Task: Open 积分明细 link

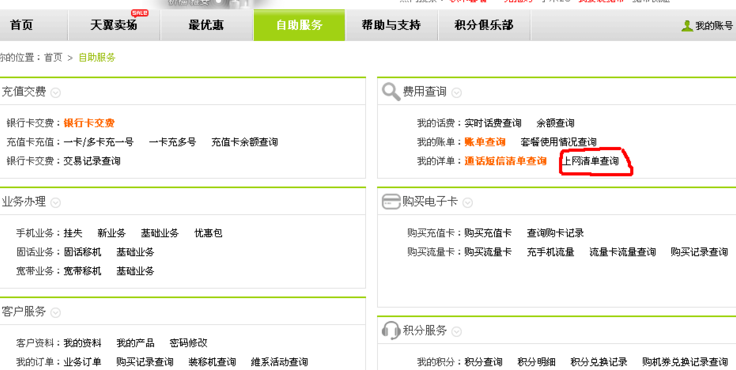Action: pyautogui.click(x=537, y=362)
